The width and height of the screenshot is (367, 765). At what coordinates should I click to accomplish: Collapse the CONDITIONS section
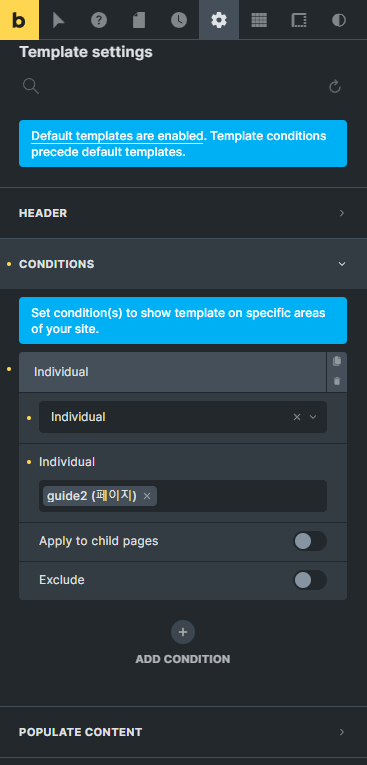[x=183, y=264]
